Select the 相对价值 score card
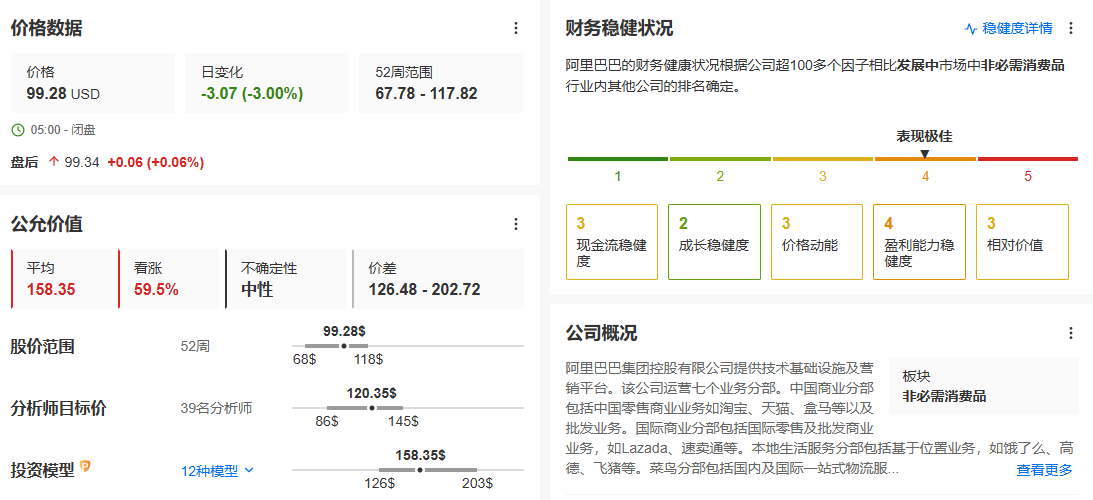This screenshot has height=500, width=1093. pos(1021,242)
